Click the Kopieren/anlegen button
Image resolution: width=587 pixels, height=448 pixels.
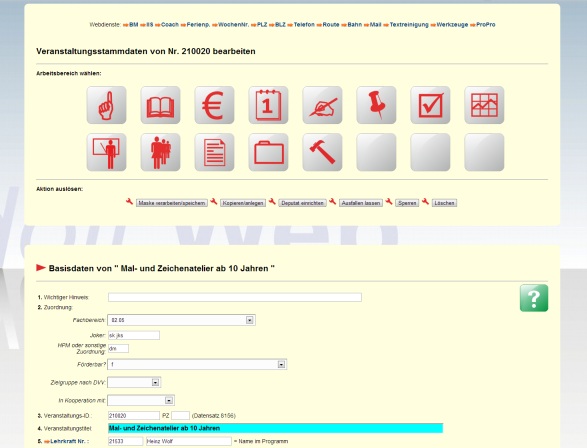pyautogui.click(x=243, y=203)
